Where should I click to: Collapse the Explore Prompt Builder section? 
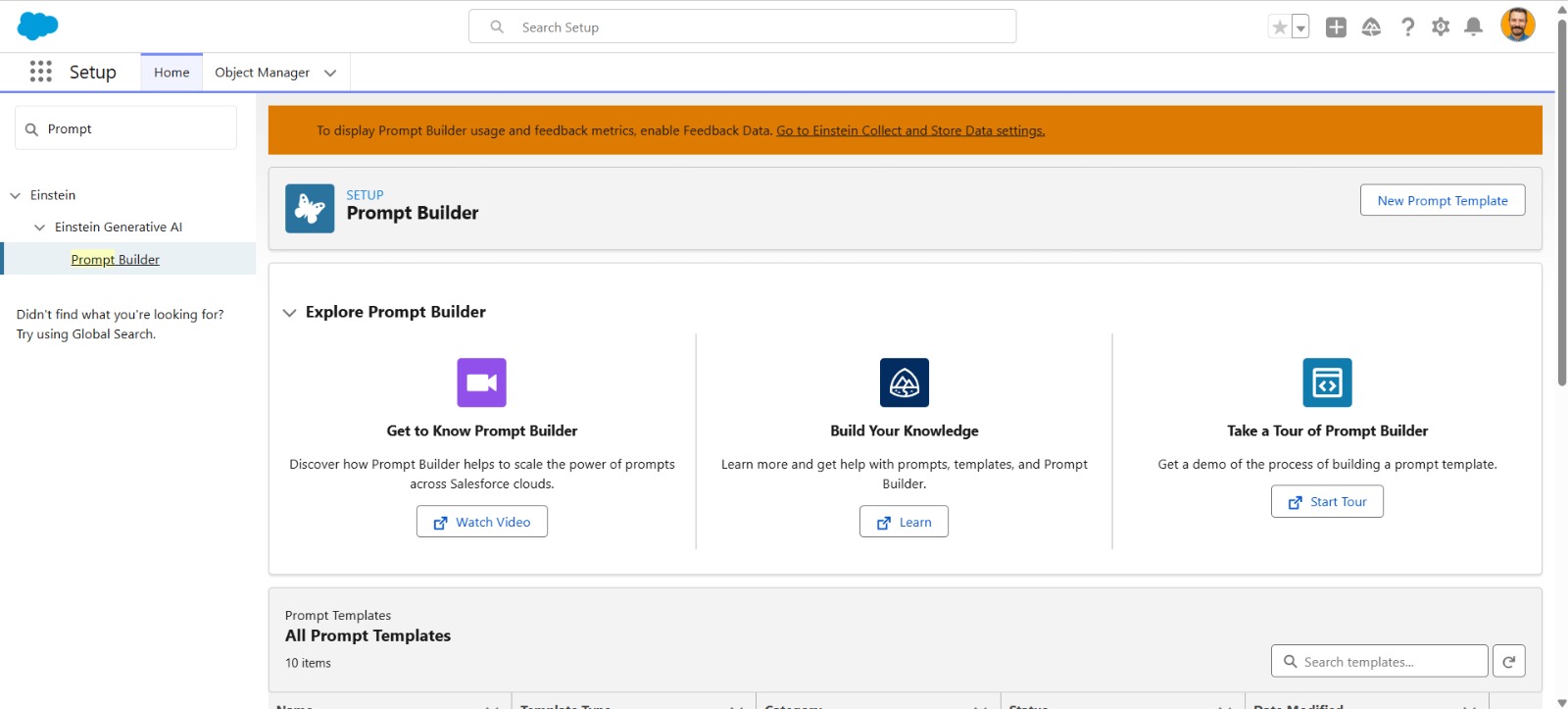click(x=289, y=313)
